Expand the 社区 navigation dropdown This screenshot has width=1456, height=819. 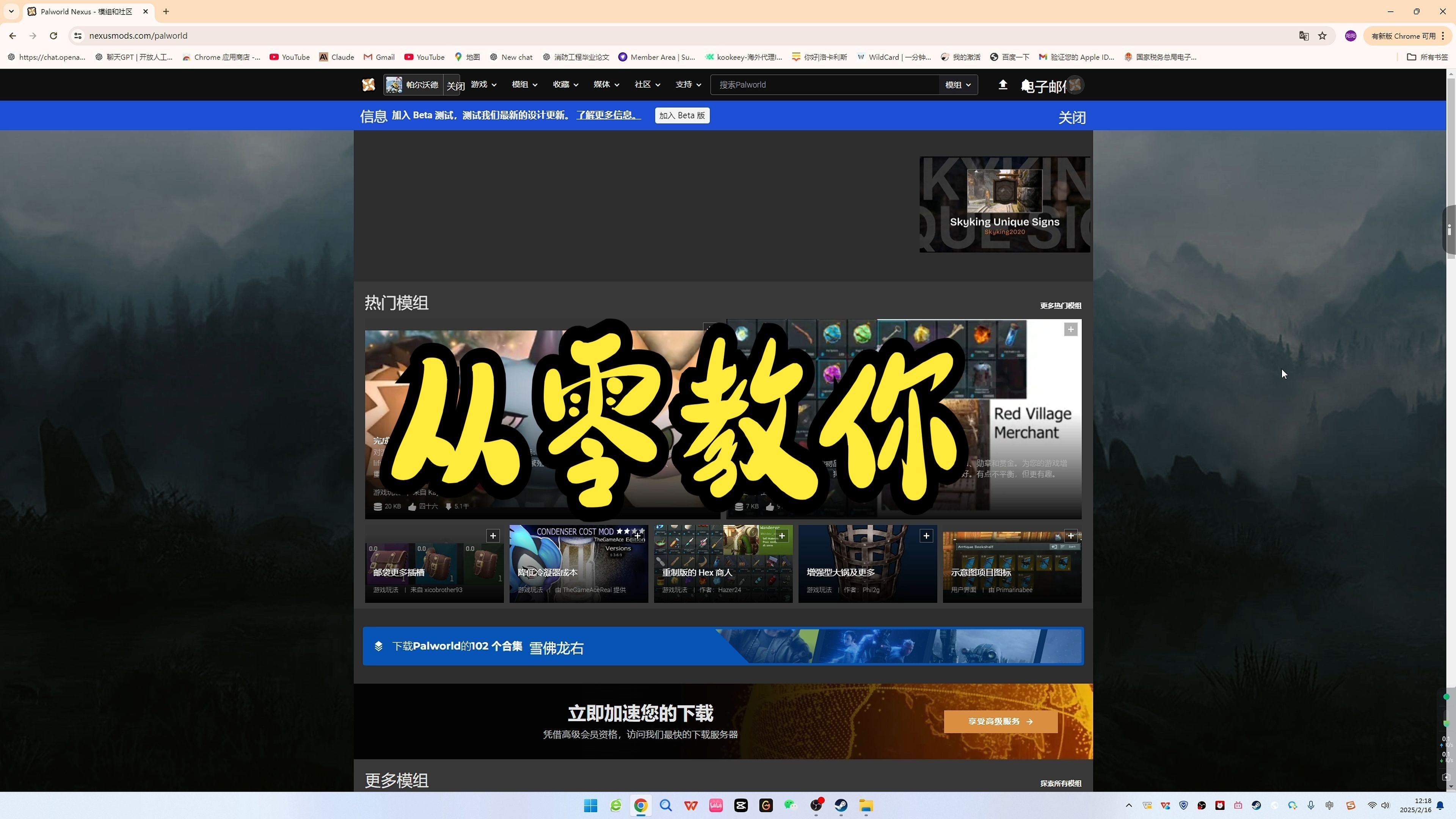point(648,85)
